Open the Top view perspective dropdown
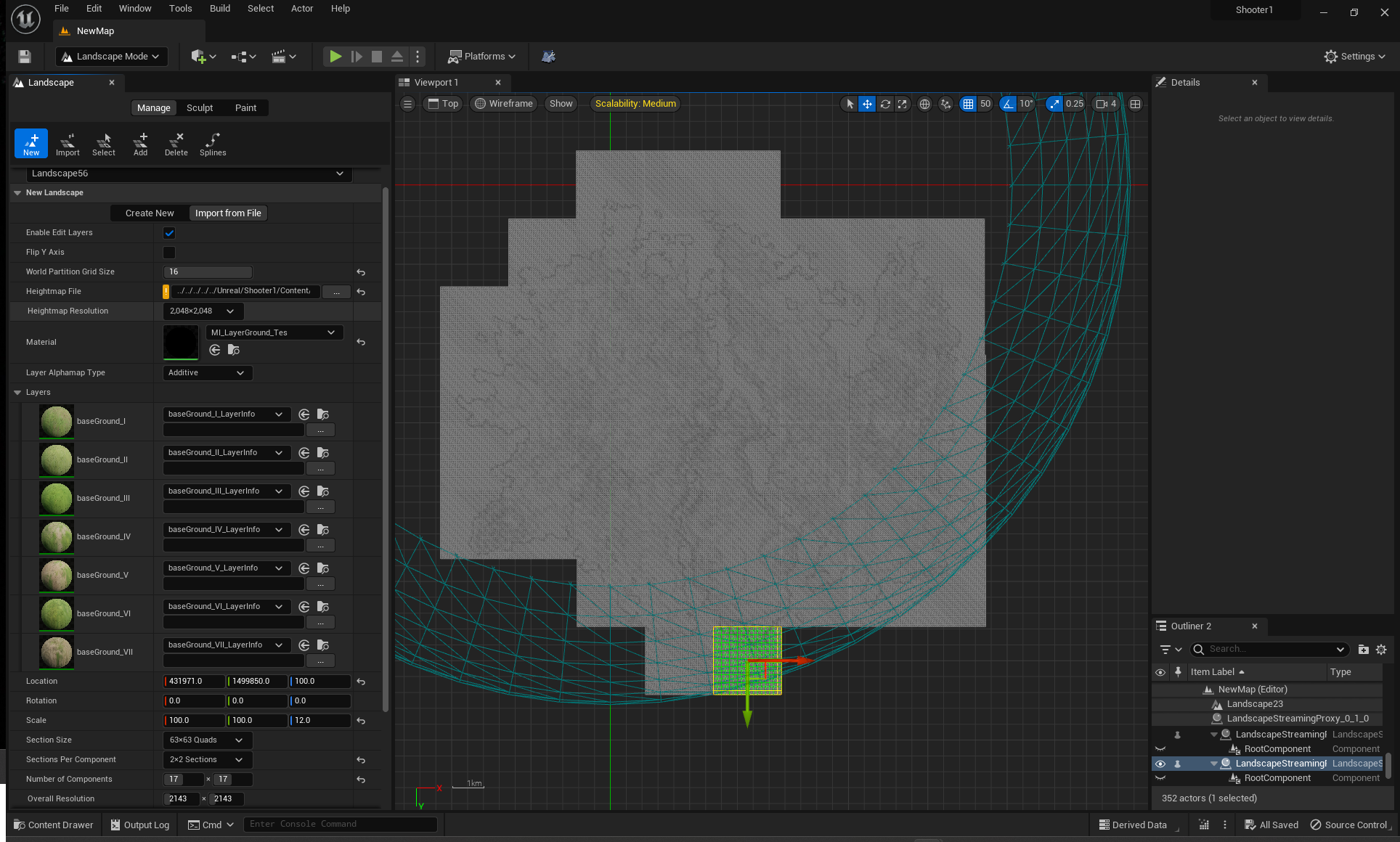The image size is (1400, 842). (x=442, y=104)
